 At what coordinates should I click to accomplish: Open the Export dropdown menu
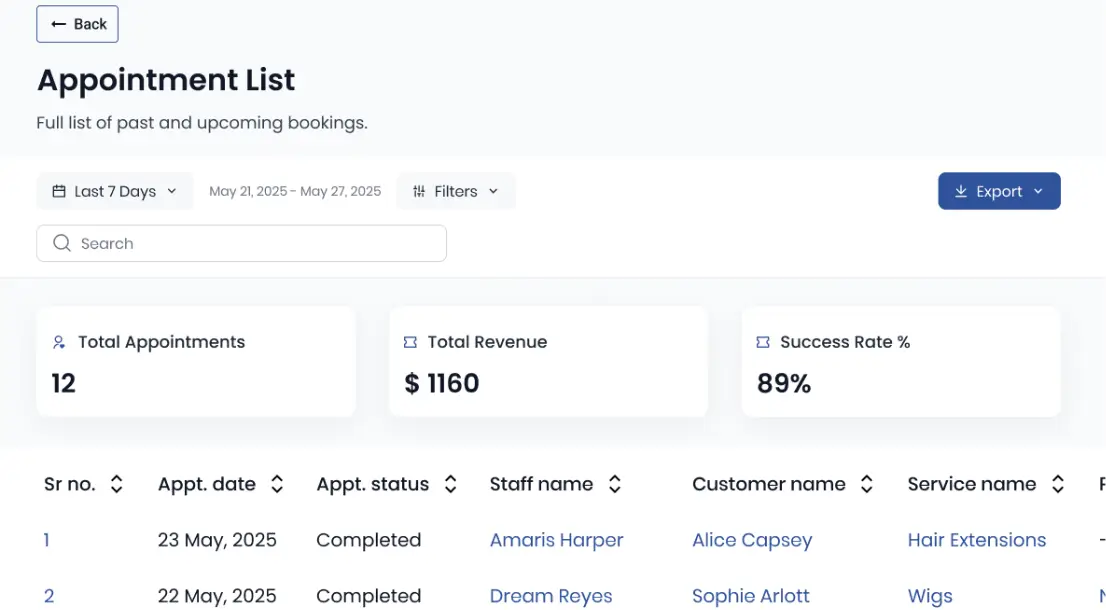coord(998,191)
